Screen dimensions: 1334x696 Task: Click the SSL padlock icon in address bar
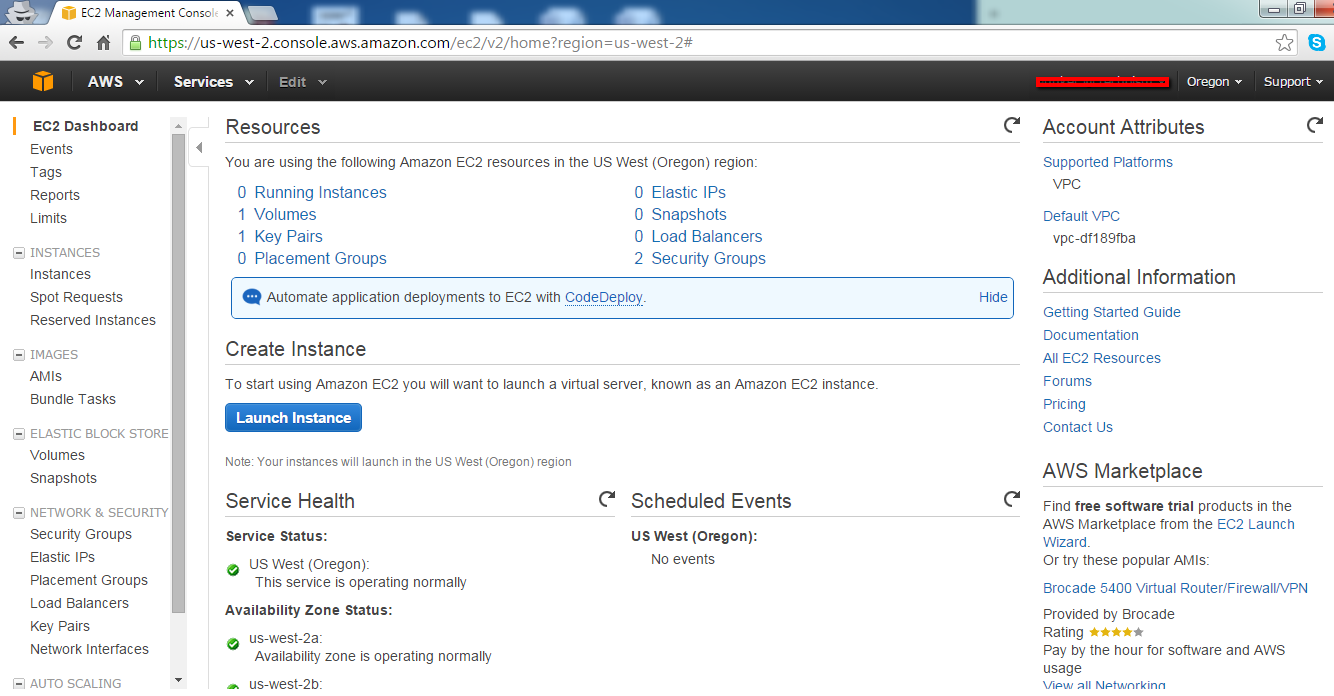tap(136, 42)
